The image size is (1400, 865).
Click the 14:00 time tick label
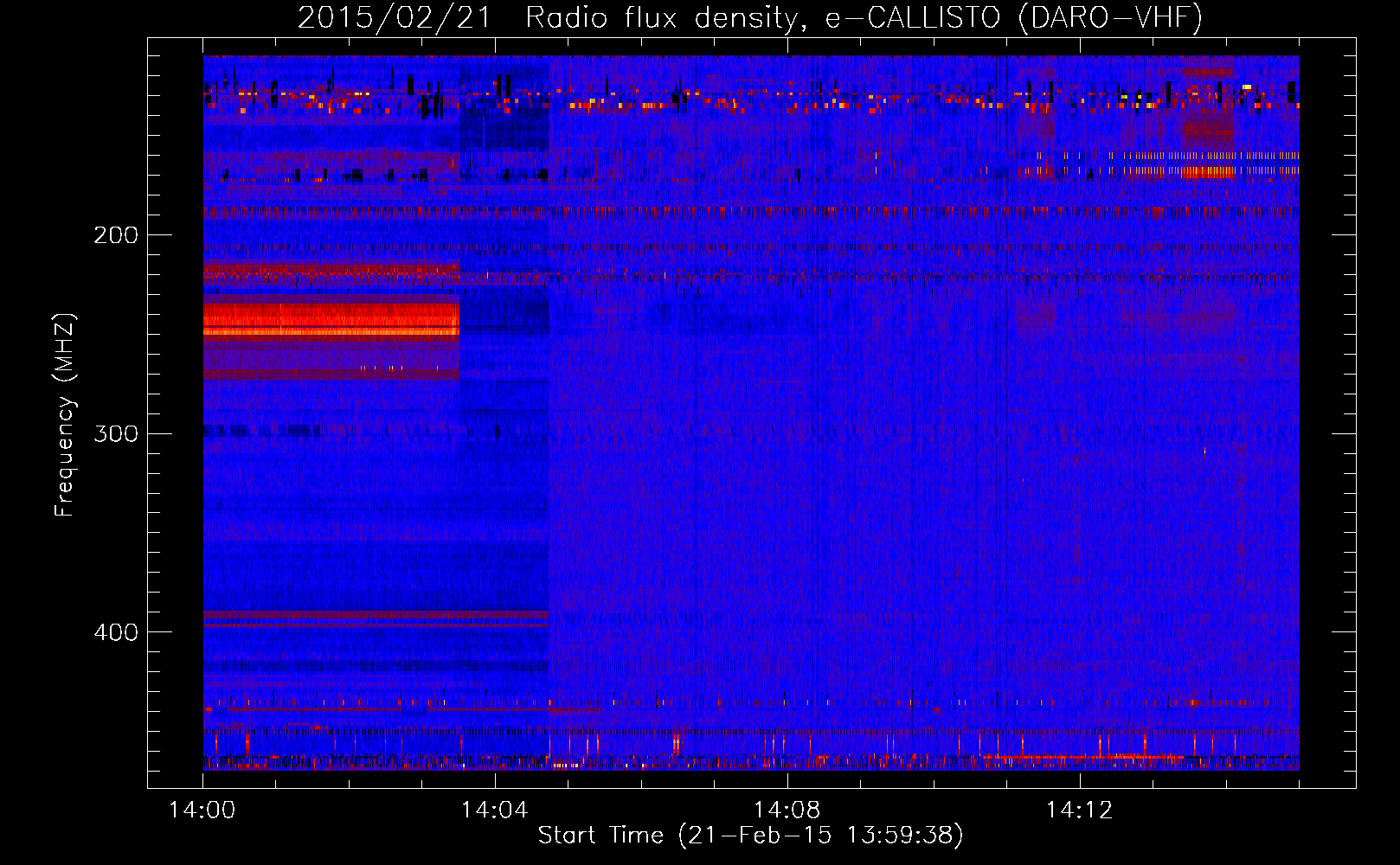pyautogui.click(x=202, y=811)
